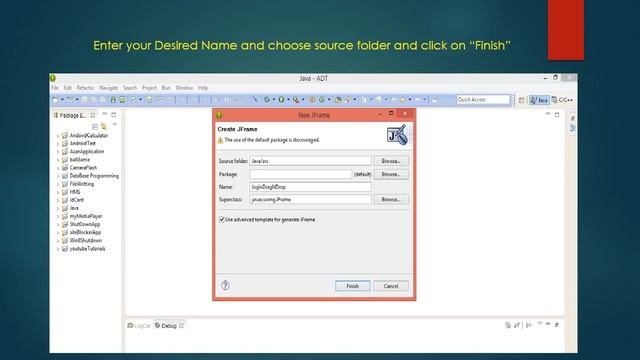Screen dimensions: 640x360
Task: Expand the AzanApplication project arrow
Action: [x=58, y=152]
